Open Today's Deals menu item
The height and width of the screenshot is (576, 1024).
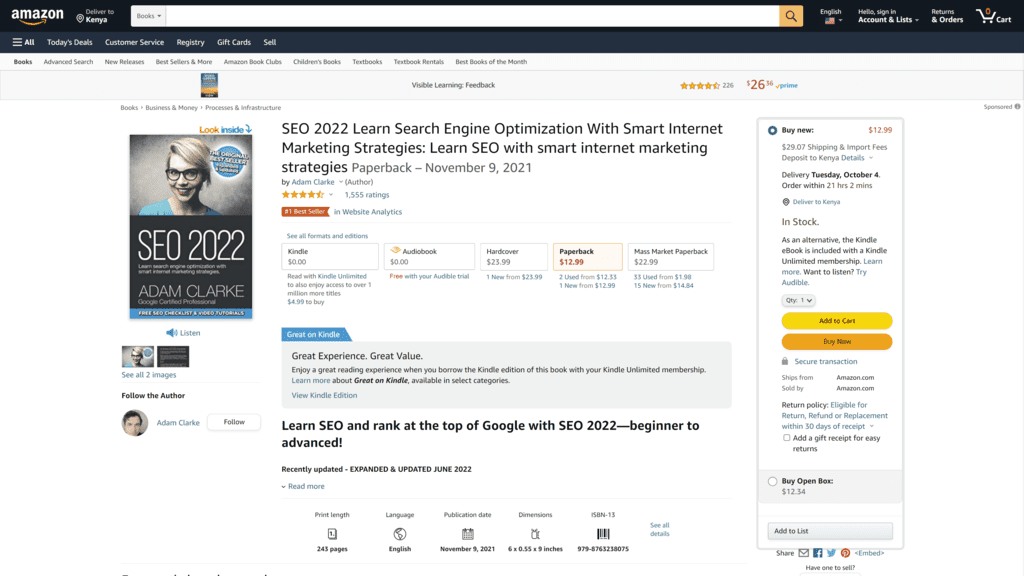69,42
